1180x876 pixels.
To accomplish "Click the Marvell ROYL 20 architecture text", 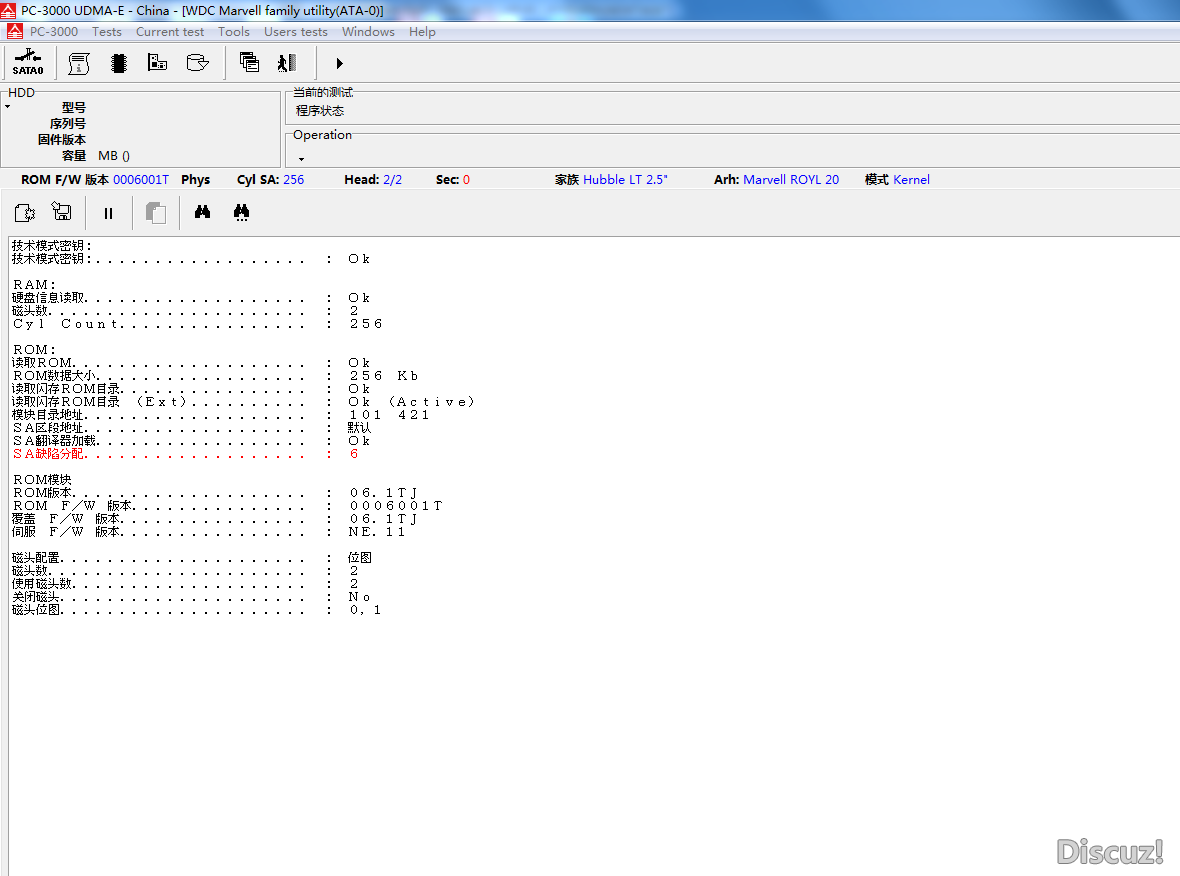I will pos(791,180).
